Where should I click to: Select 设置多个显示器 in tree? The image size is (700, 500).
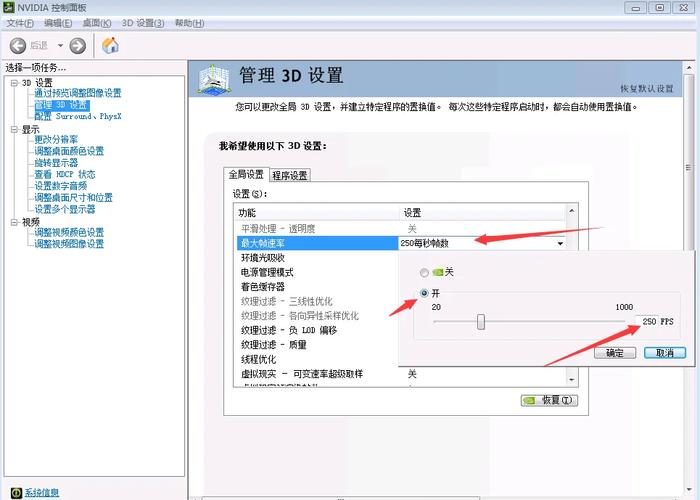[x=65, y=209]
